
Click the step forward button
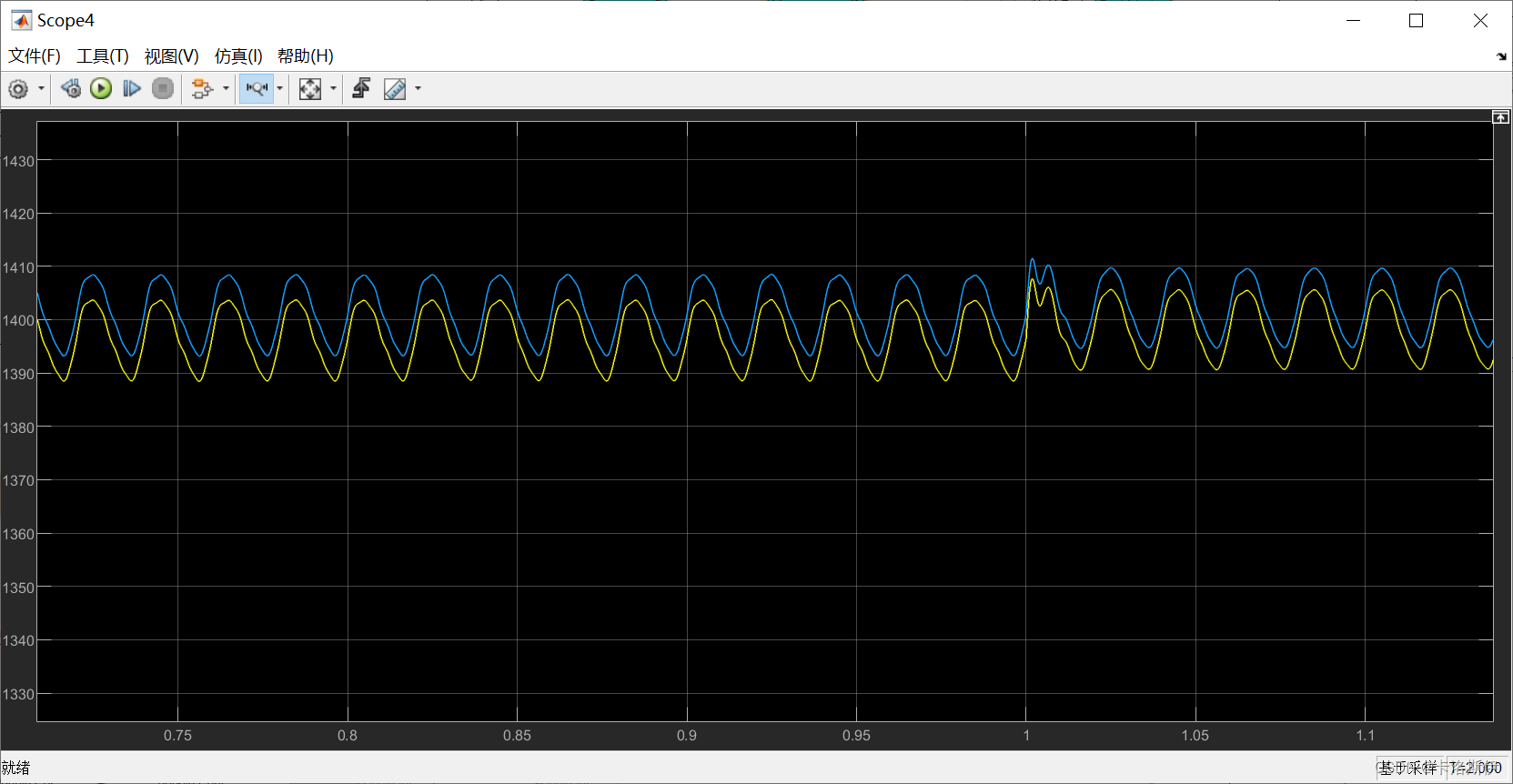(x=132, y=88)
